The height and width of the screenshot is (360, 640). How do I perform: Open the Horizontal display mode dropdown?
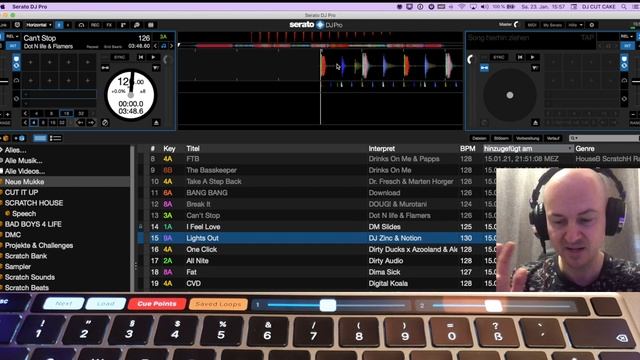pyautogui.click(x=38, y=25)
